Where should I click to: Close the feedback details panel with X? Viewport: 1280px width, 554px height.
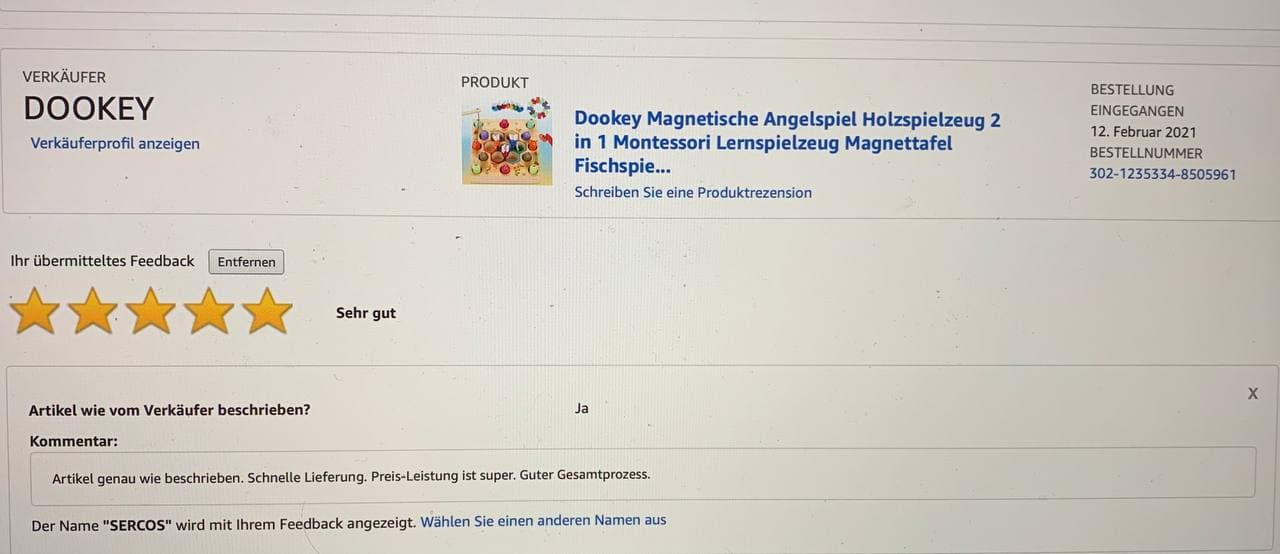coord(1253,394)
